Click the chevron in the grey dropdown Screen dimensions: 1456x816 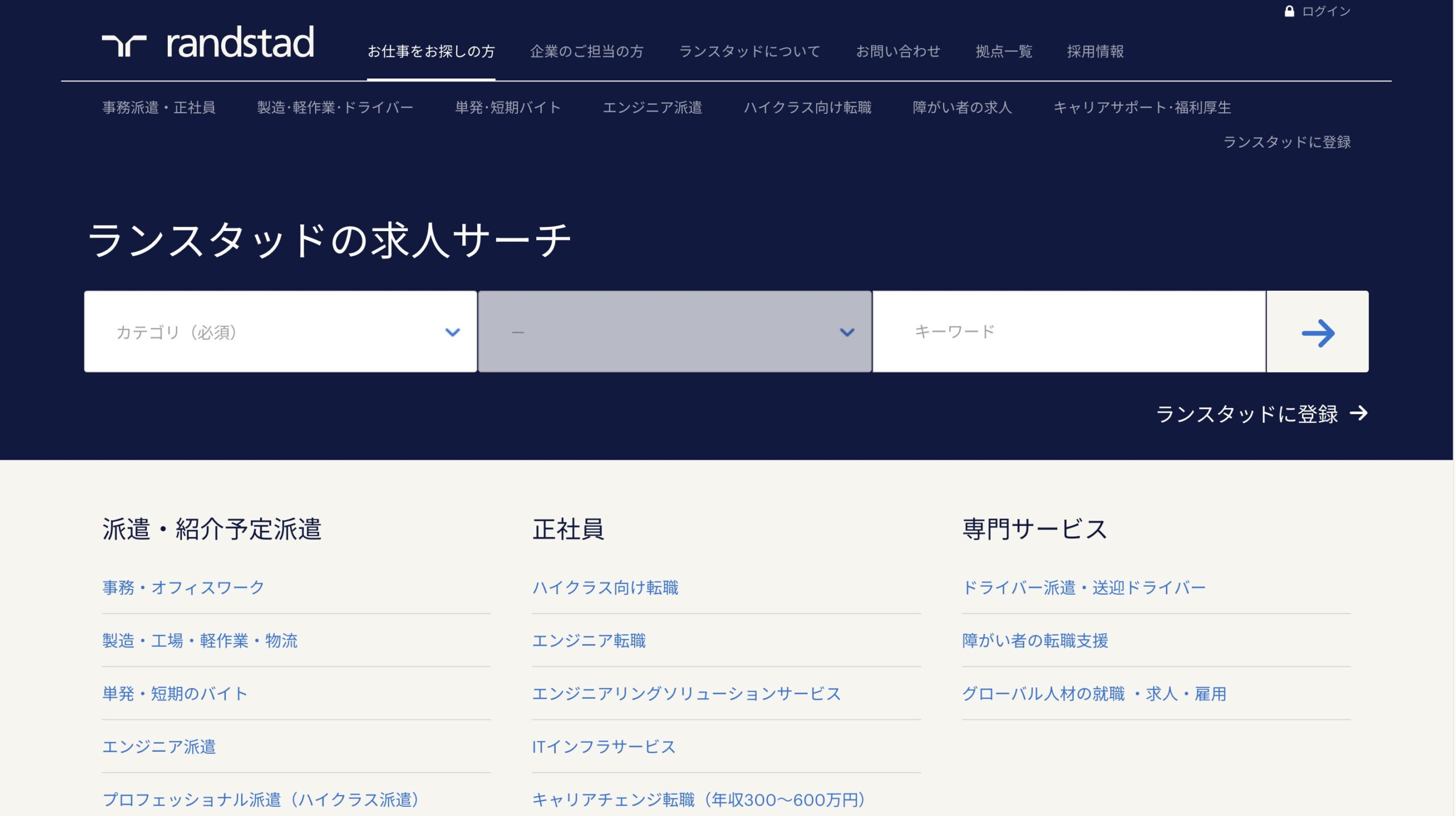pyautogui.click(x=847, y=332)
